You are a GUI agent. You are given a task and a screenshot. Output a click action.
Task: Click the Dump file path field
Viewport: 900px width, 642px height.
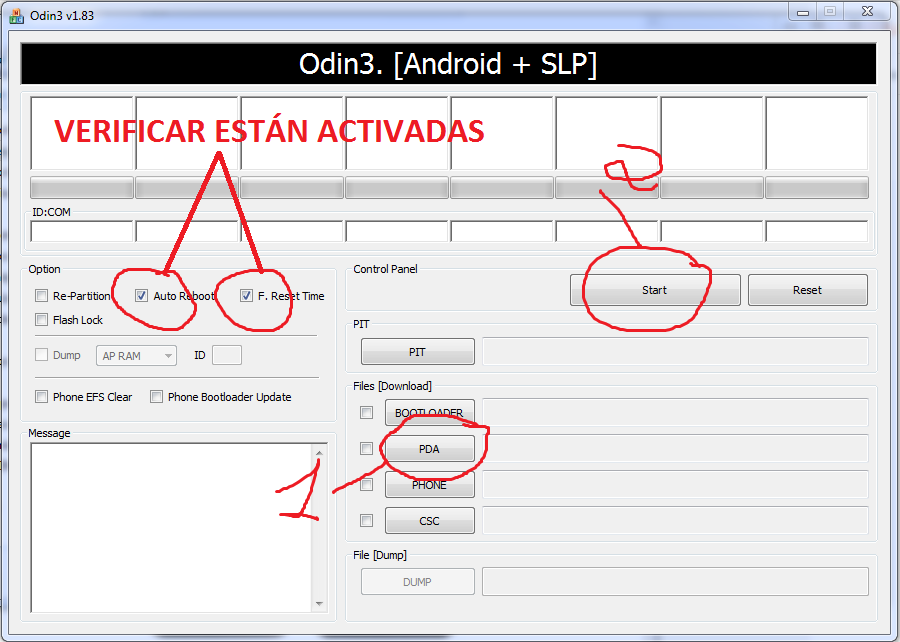pos(676,582)
